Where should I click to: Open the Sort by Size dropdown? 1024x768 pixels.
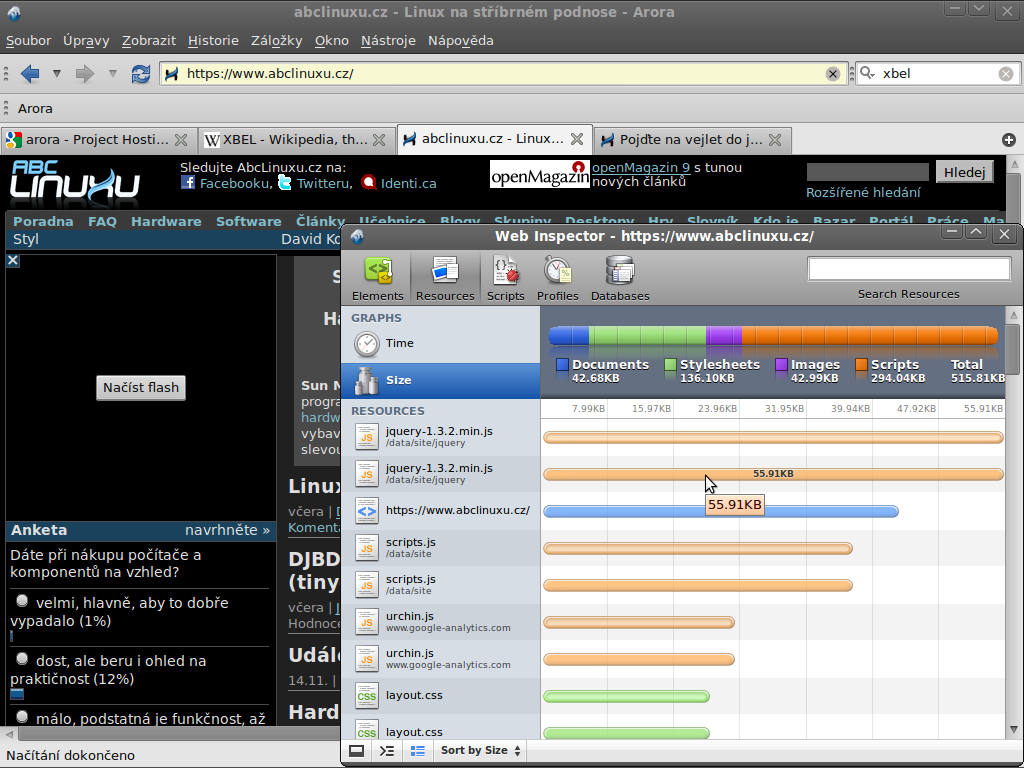tap(481, 750)
